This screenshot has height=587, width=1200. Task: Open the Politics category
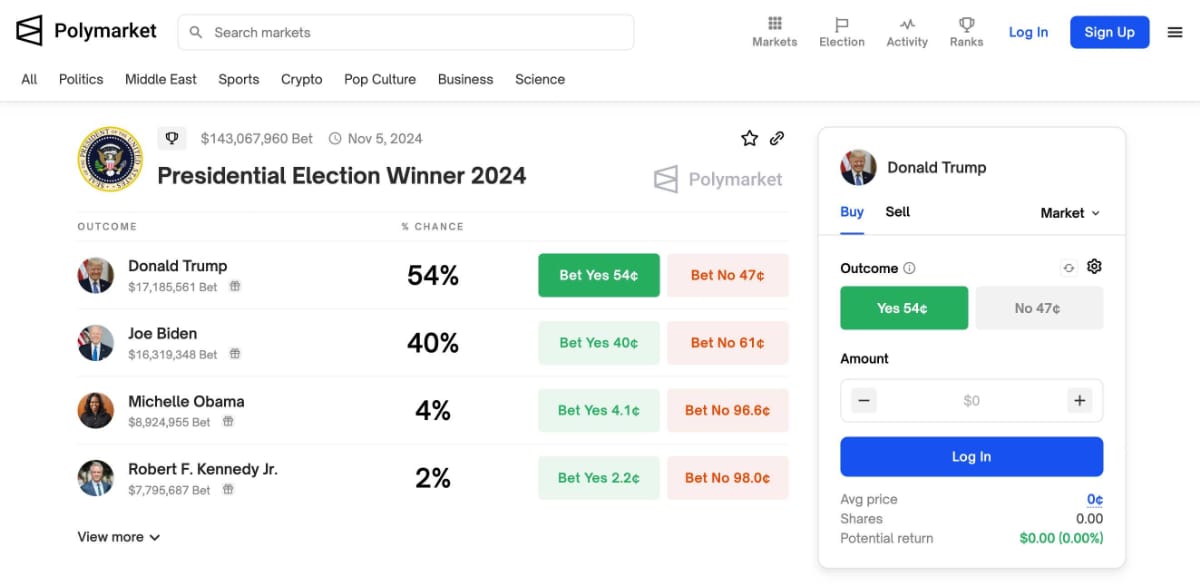point(81,79)
